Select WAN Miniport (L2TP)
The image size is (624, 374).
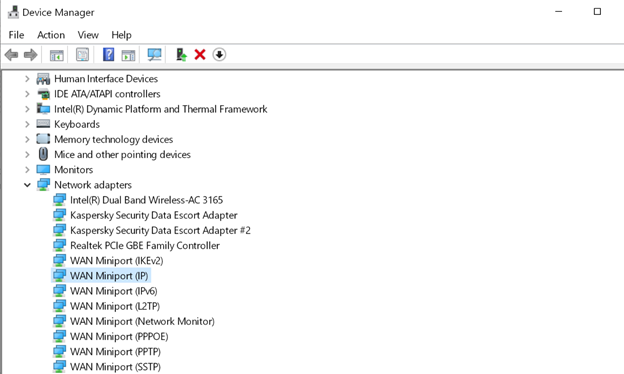pyautogui.click(x=115, y=306)
